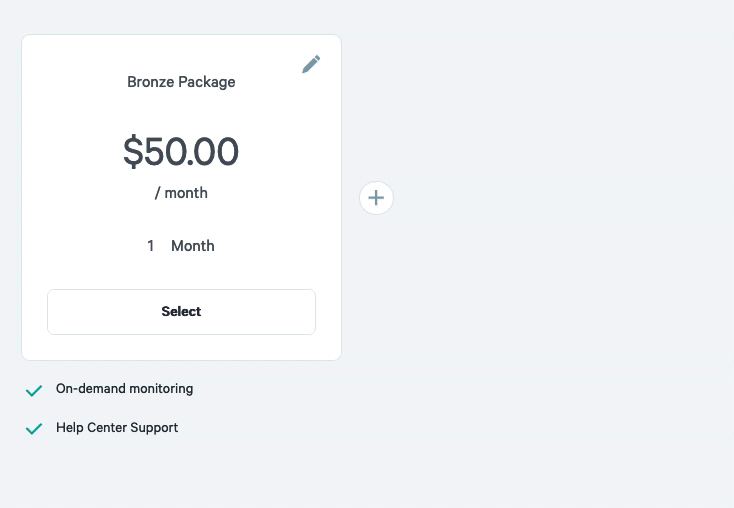
Task: Click the word Package in the card title
Action: [x=207, y=82]
